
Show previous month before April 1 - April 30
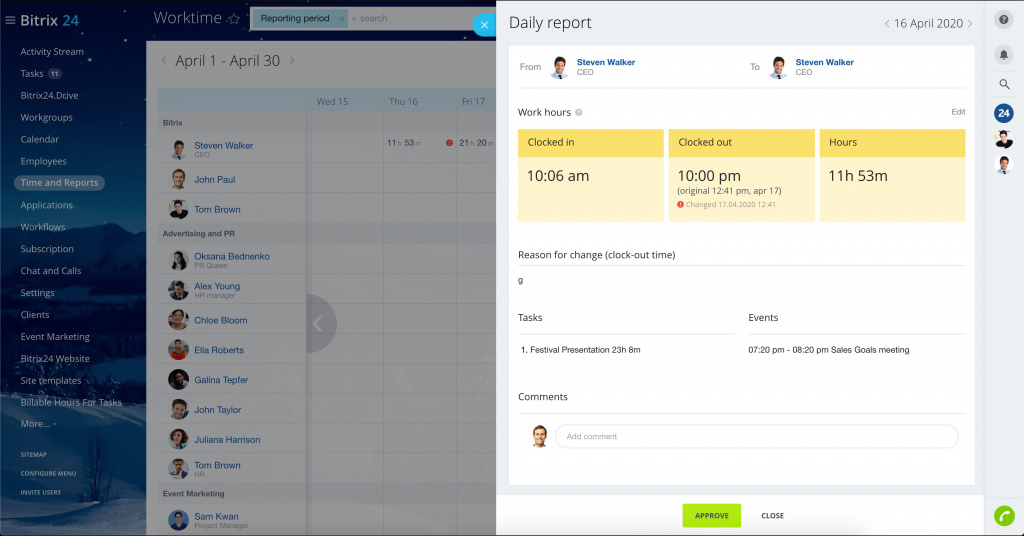click(165, 61)
